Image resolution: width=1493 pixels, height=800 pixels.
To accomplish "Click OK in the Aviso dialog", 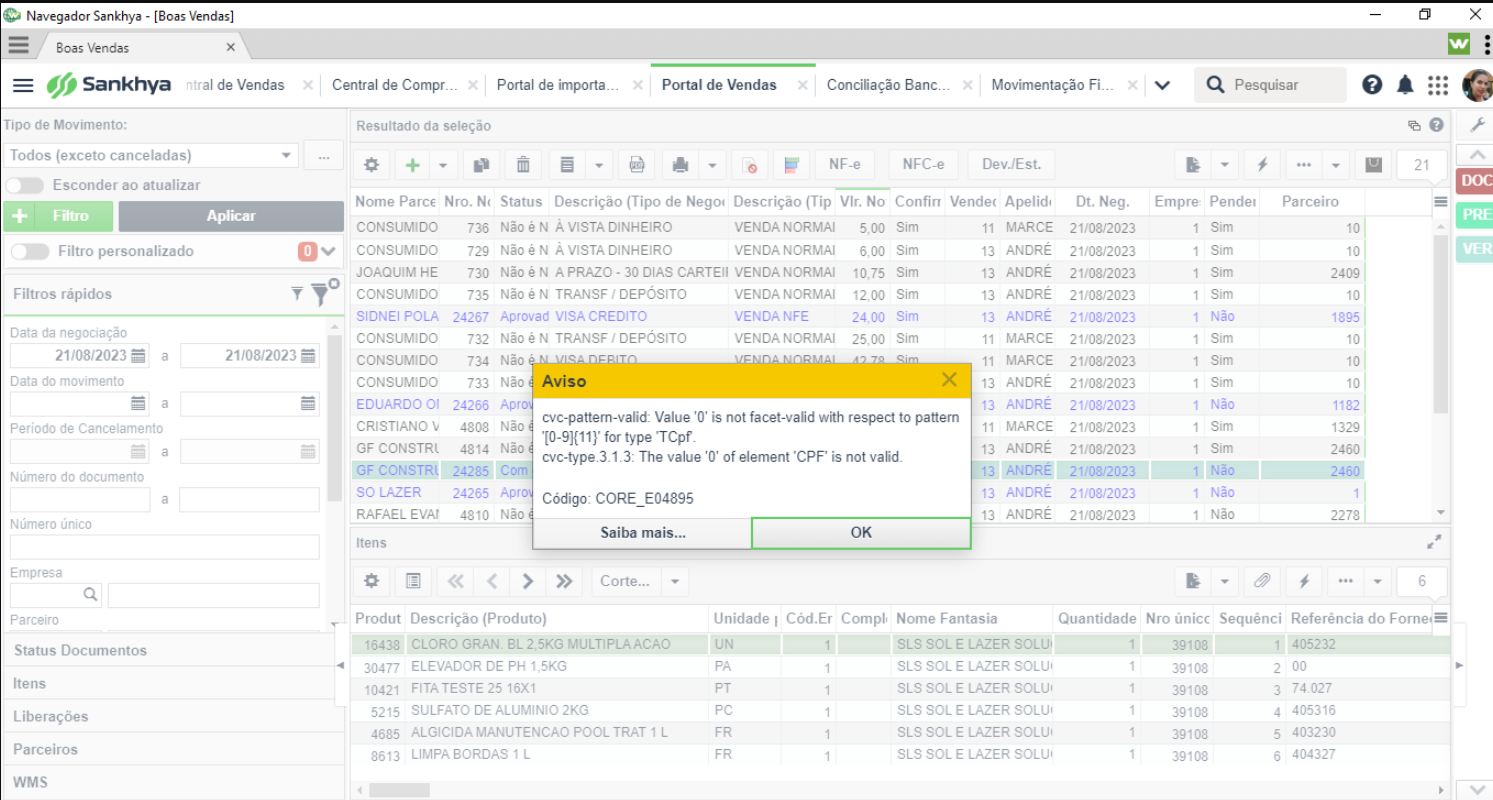I will [x=861, y=533].
